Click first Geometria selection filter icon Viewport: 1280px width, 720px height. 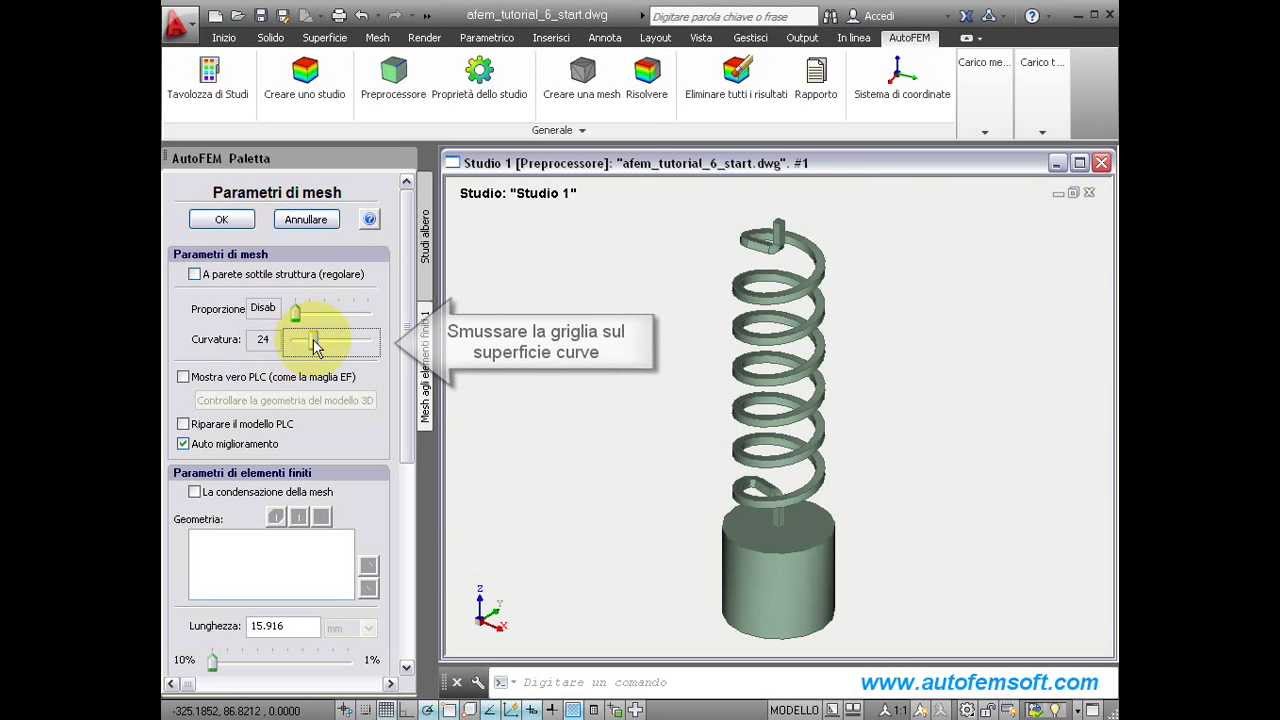276,516
